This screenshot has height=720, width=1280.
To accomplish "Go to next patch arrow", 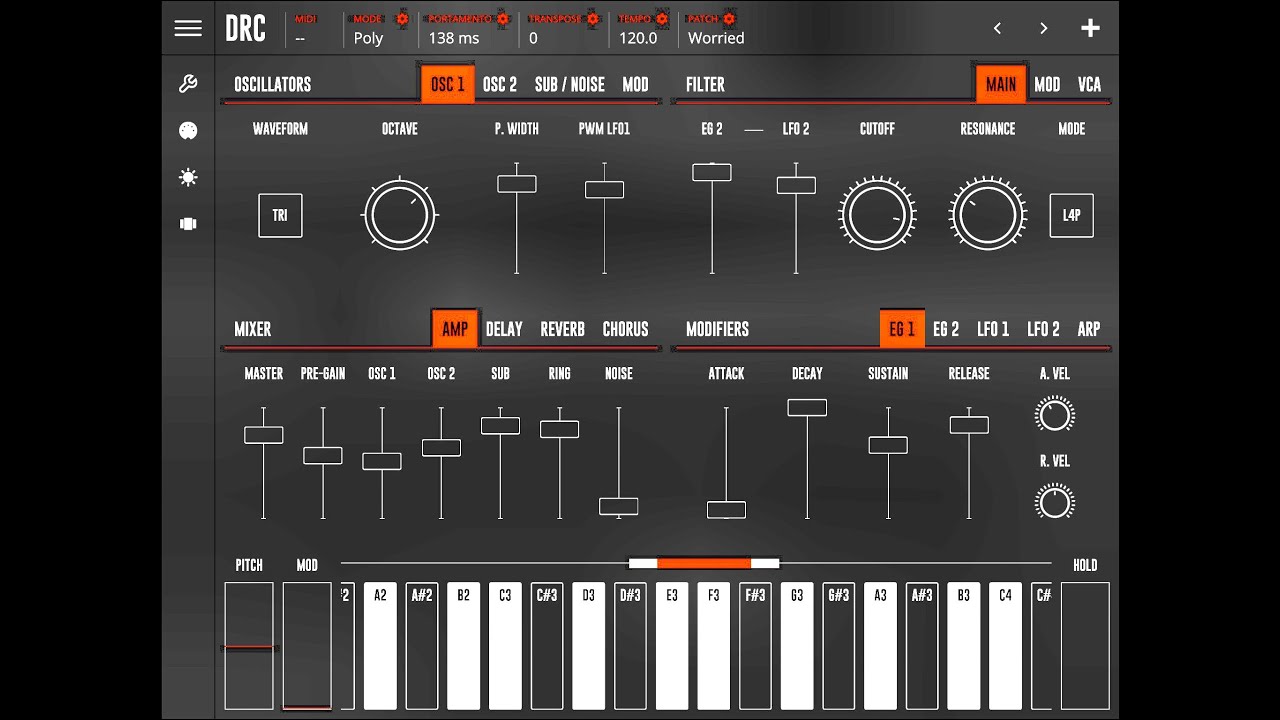I will [1043, 28].
